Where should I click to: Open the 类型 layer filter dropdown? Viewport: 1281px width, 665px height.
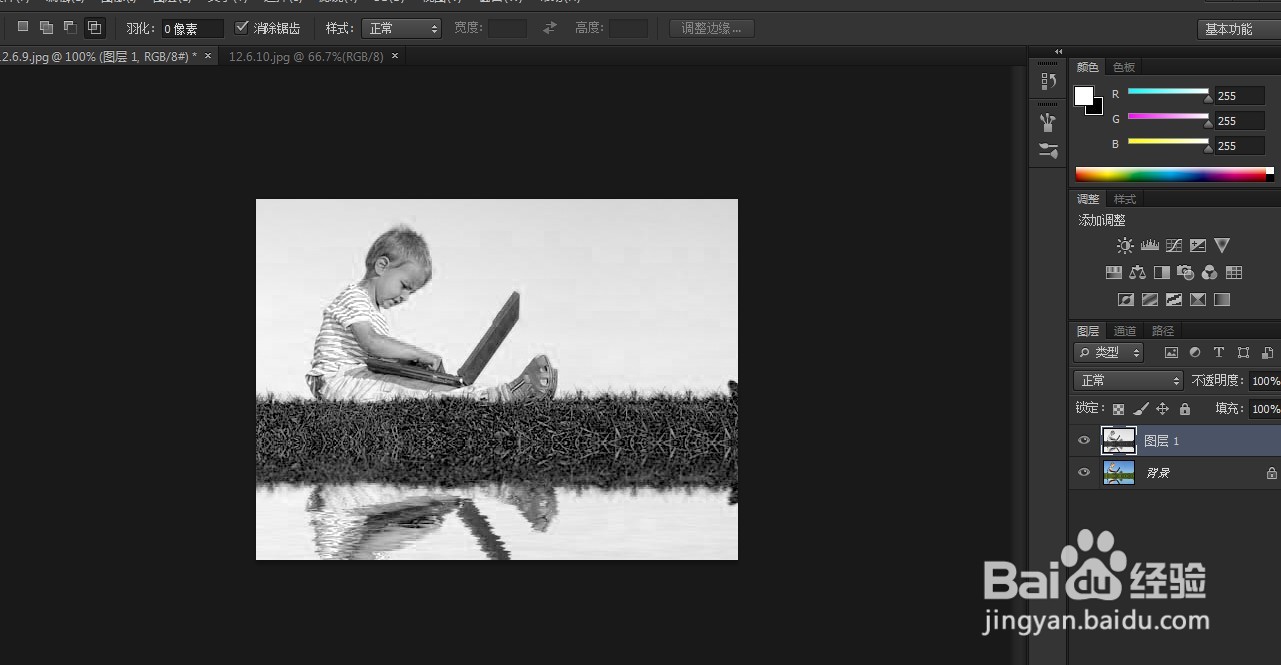click(x=1108, y=353)
